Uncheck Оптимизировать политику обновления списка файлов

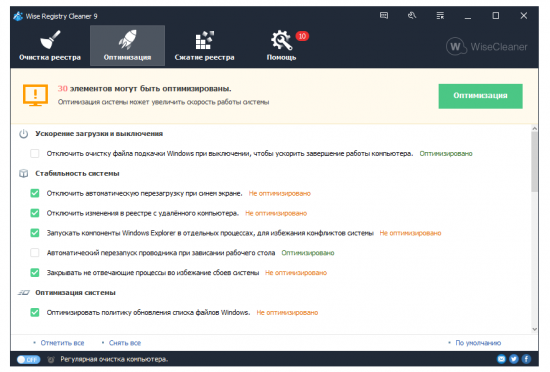click(x=35, y=312)
